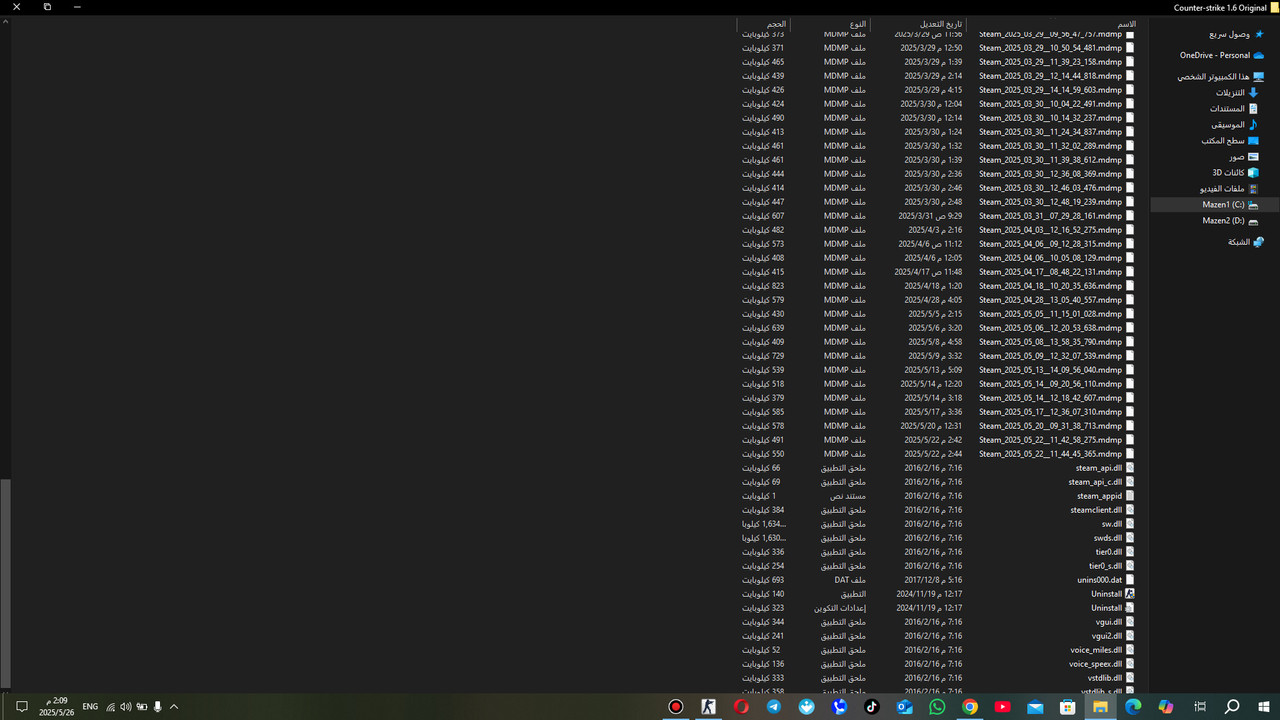This screenshot has width=1280, height=720.
Task: Open the ملفات الفيديو videos folder
Action: (1229, 188)
